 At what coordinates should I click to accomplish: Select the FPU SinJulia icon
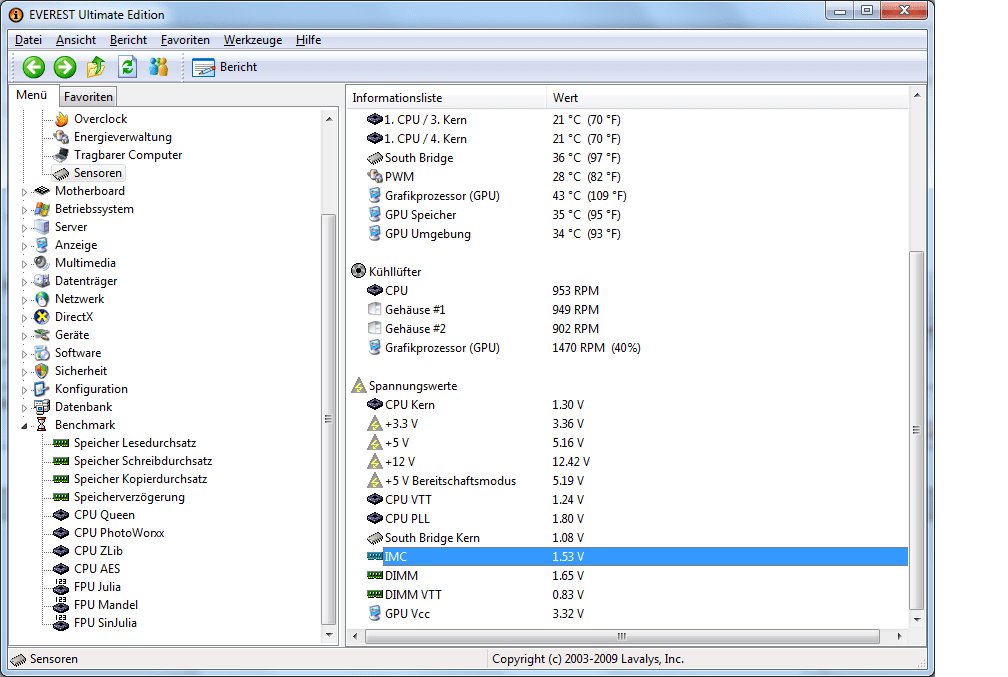click(x=61, y=622)
